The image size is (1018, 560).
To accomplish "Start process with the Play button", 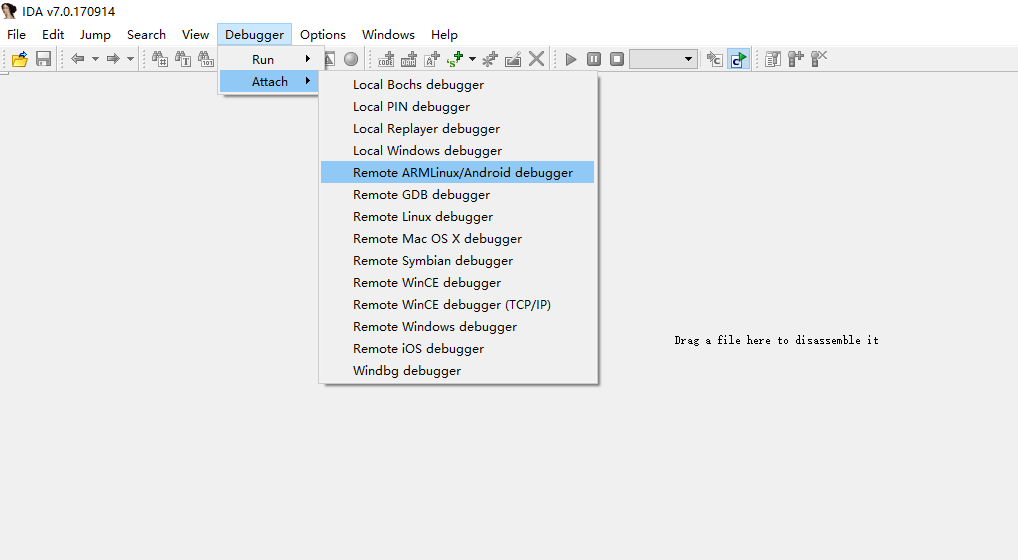I will tap(571, 59).
